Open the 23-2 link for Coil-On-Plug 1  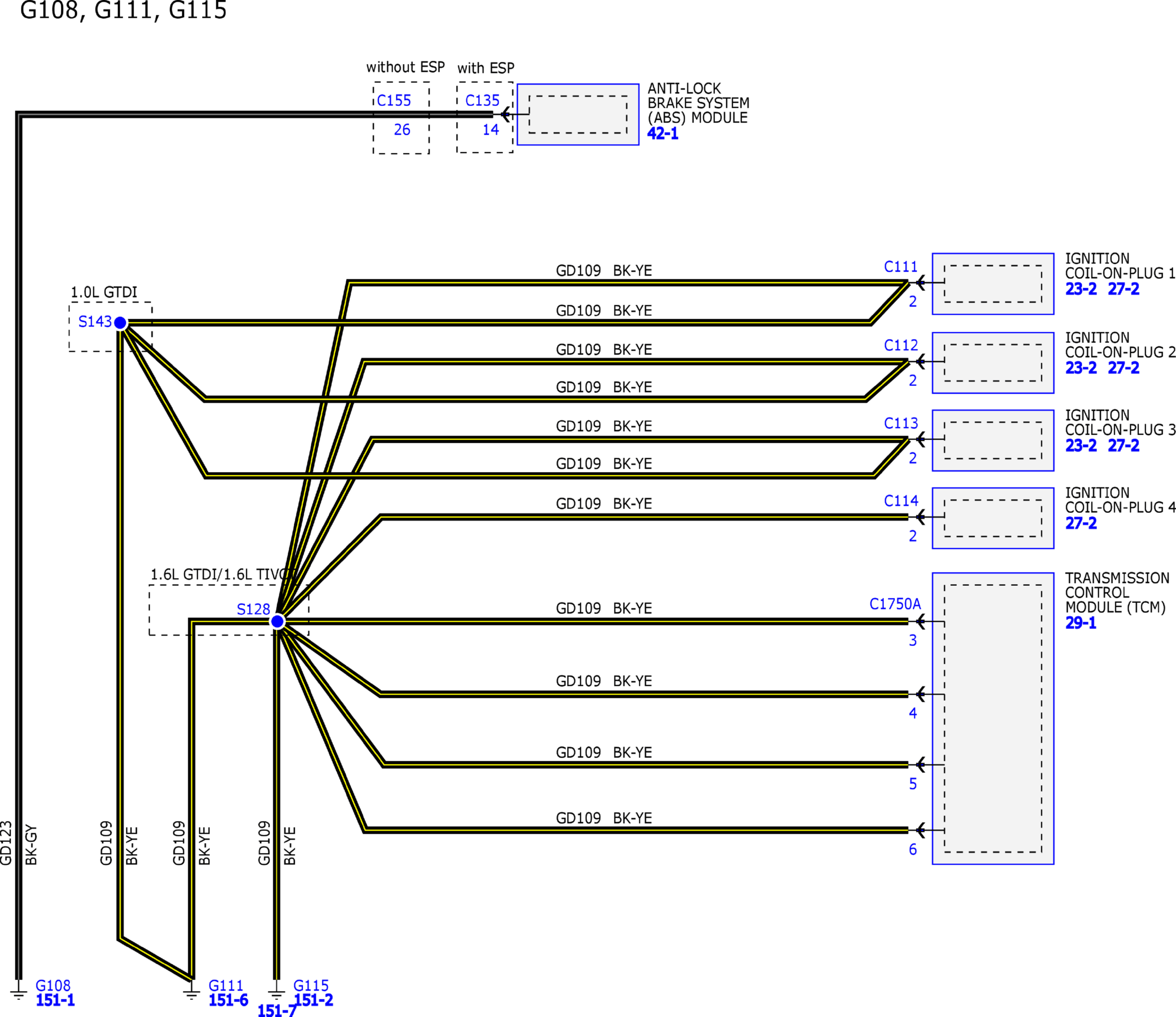point(1080,289)
